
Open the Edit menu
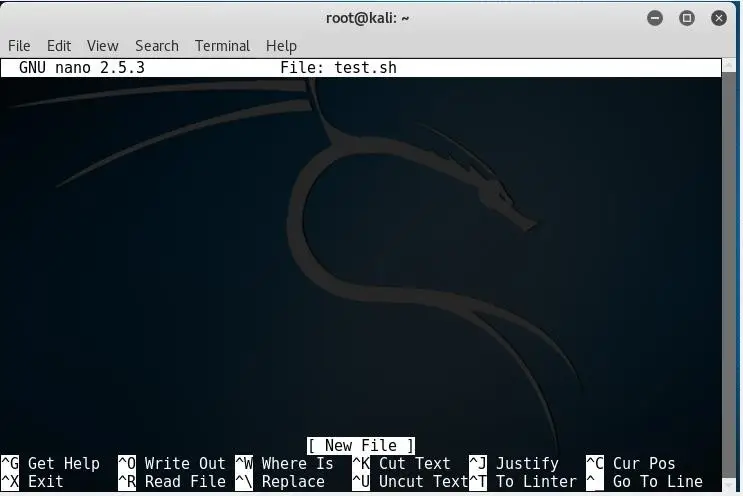pos(59,46)
